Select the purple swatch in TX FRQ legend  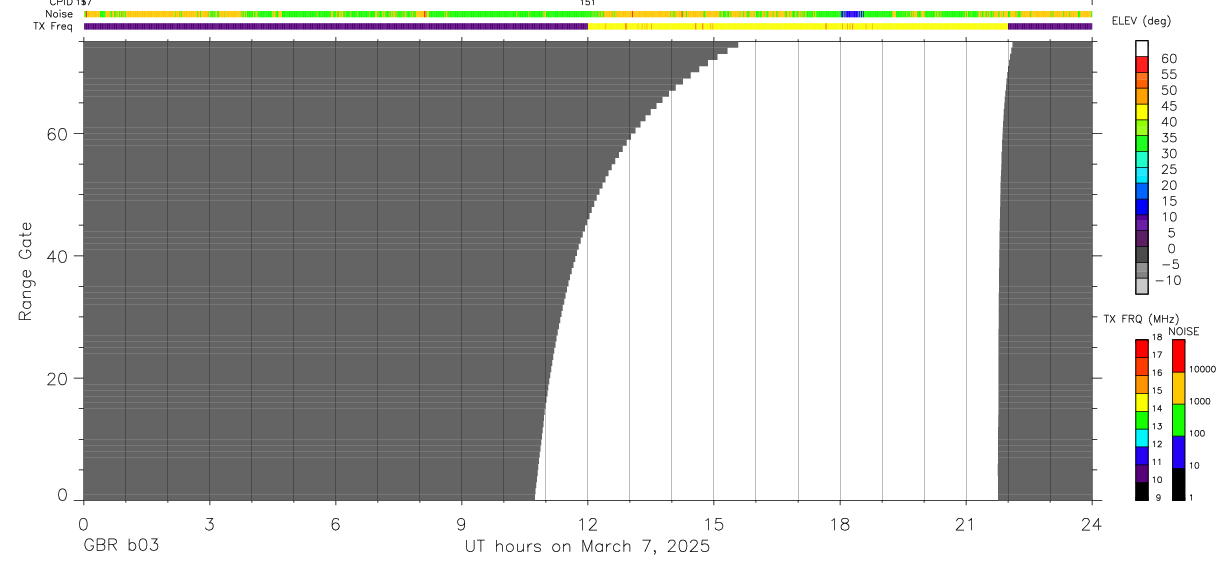[x=1141, y=473]
